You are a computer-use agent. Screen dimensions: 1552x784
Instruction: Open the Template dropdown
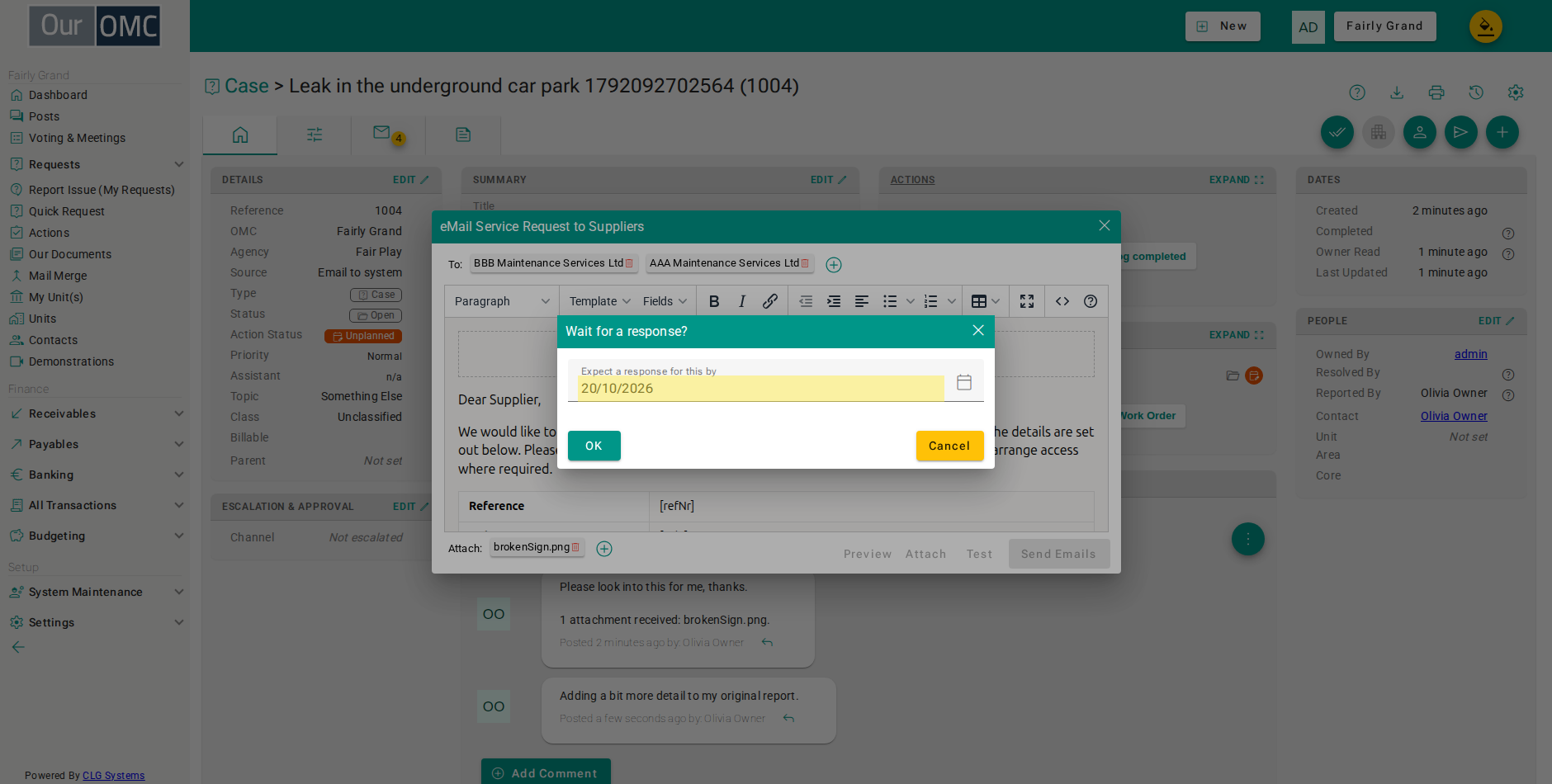coord(599,301)
